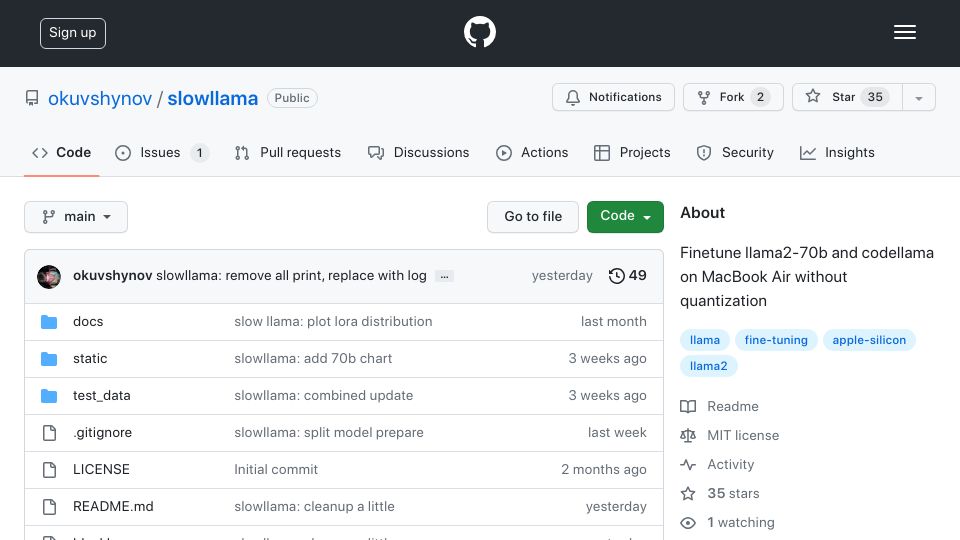Click the test_data folder icon

pos(49,396)
